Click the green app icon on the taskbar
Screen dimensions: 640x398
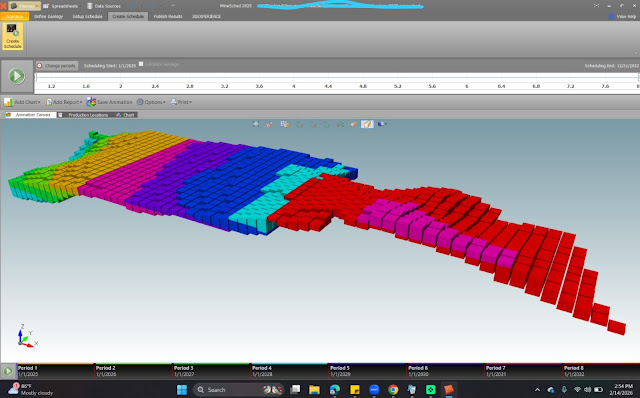[430, 389]
